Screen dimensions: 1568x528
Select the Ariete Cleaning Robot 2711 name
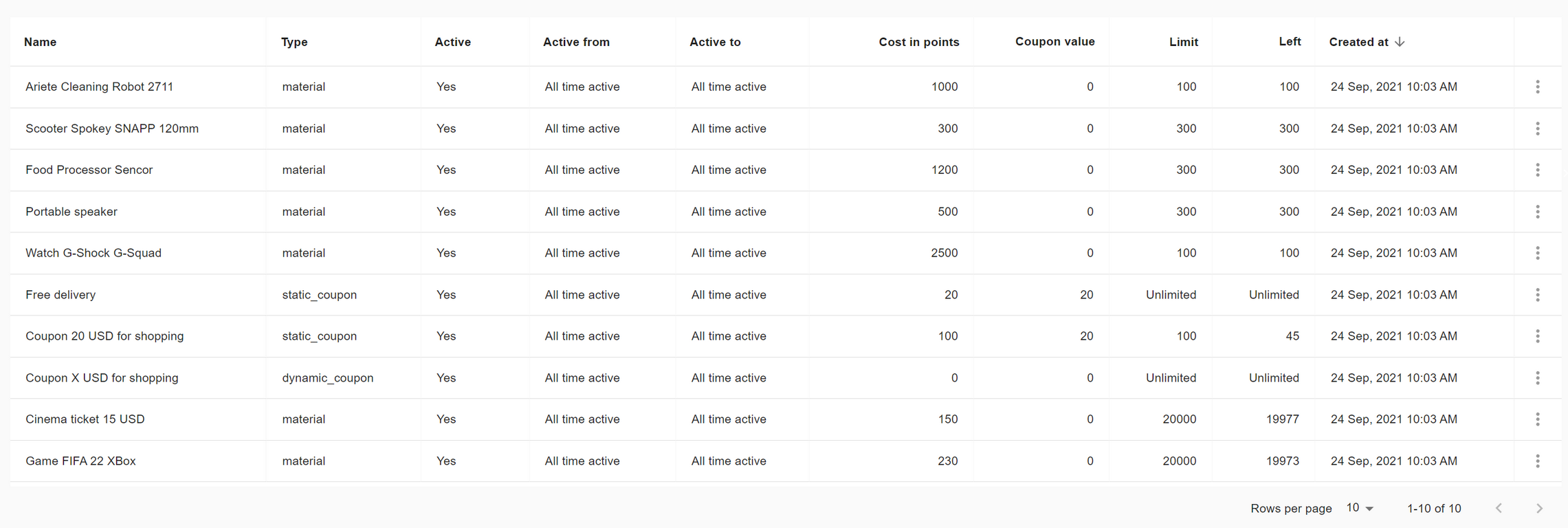click(99, 87)
